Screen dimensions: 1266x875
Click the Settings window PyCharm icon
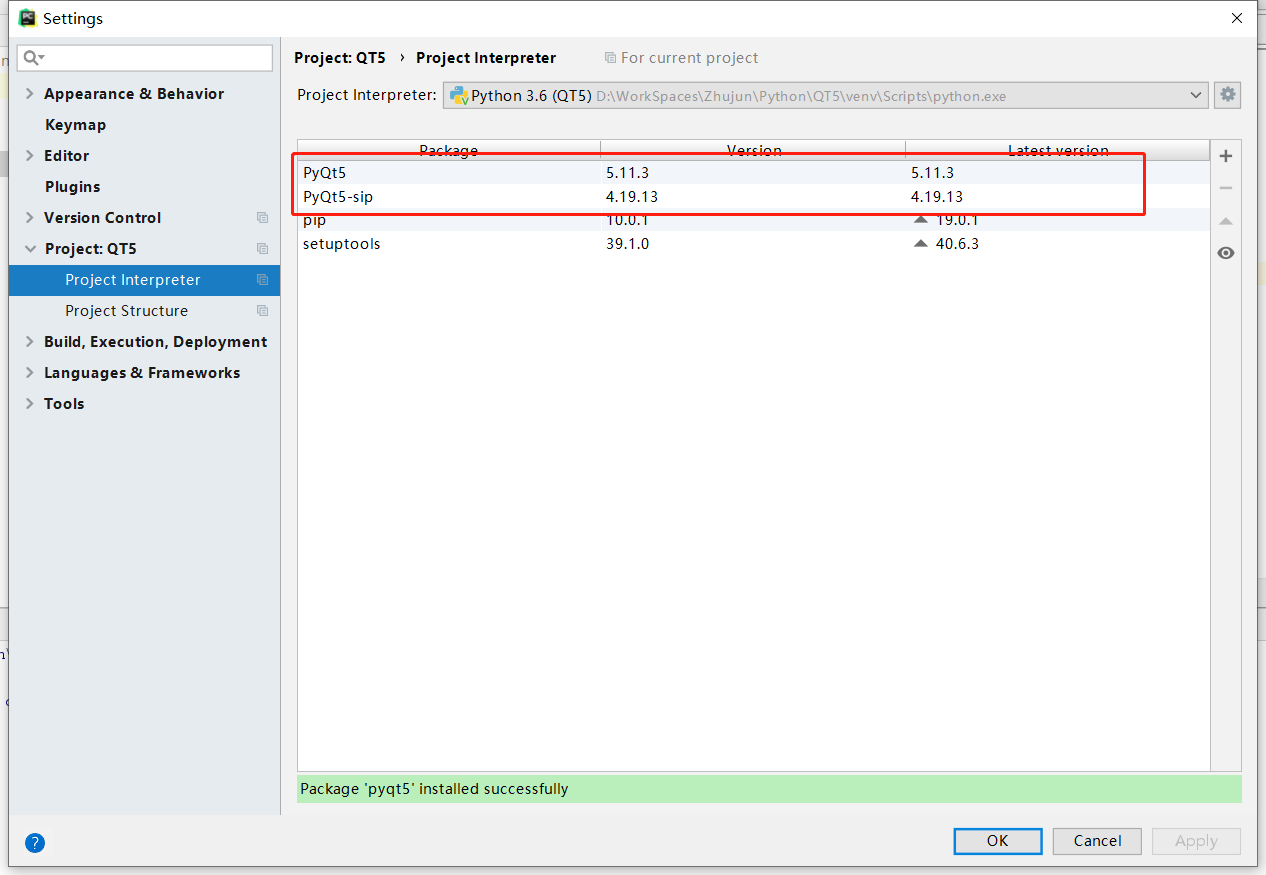click(27, 17)
